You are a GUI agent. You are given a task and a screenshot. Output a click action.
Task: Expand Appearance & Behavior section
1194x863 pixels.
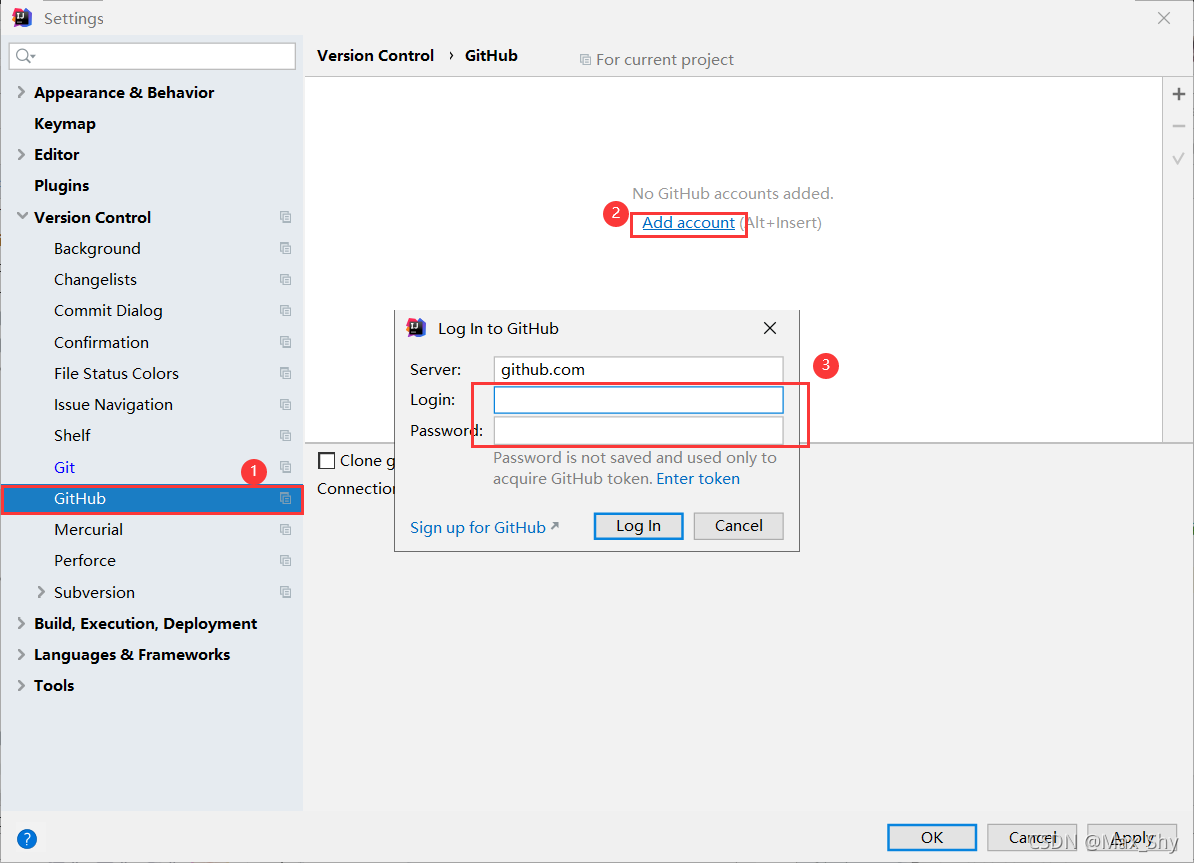(x=21, y=92)
